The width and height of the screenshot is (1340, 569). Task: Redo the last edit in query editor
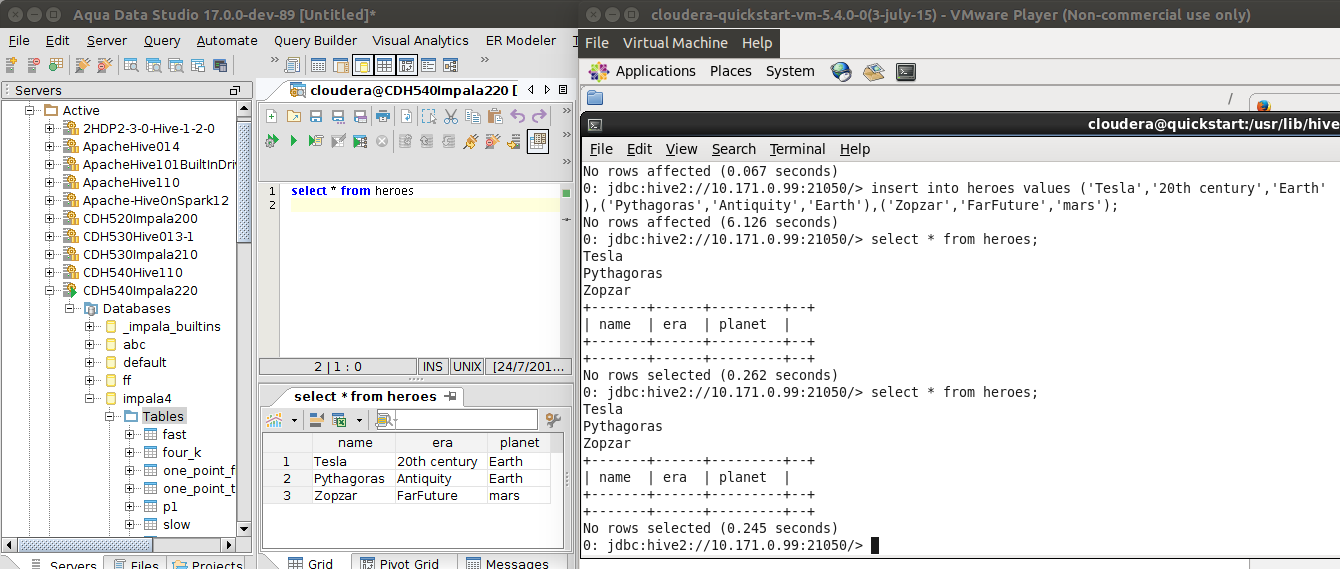pyautogui.click(x=539, y=116)
